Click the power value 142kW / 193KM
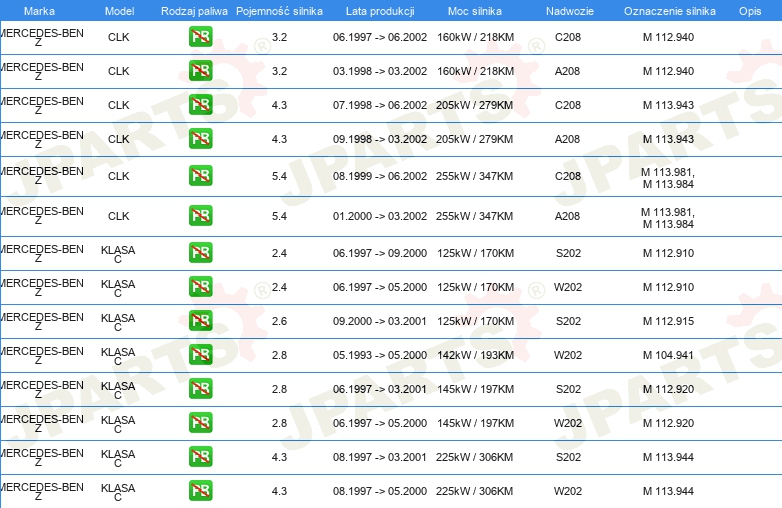 475,355
